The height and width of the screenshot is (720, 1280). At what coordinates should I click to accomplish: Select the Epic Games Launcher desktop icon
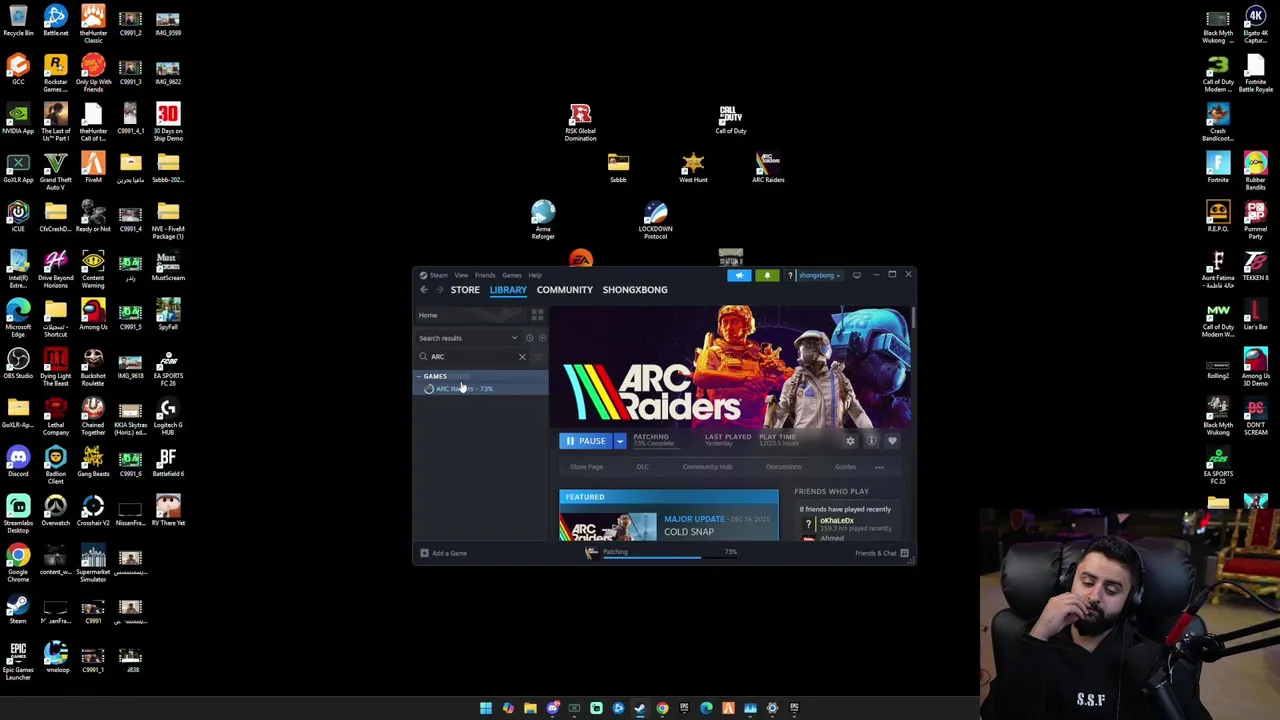pyautogui.click(x=18, y=662)
